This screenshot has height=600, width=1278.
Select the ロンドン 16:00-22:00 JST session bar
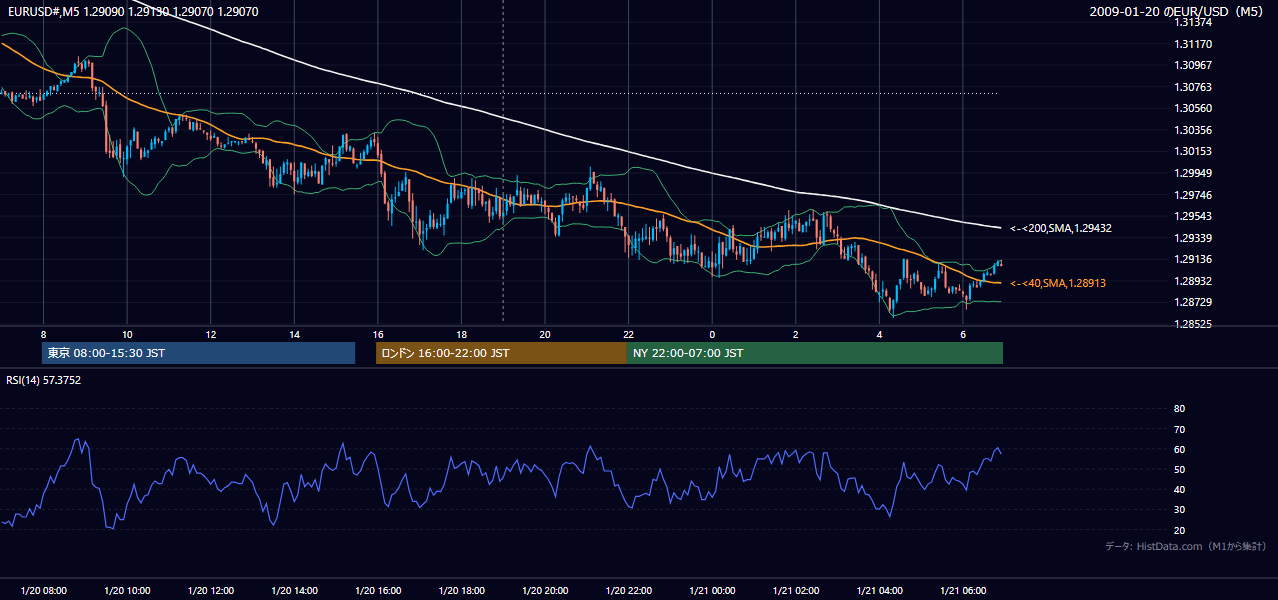click(501, 353)
